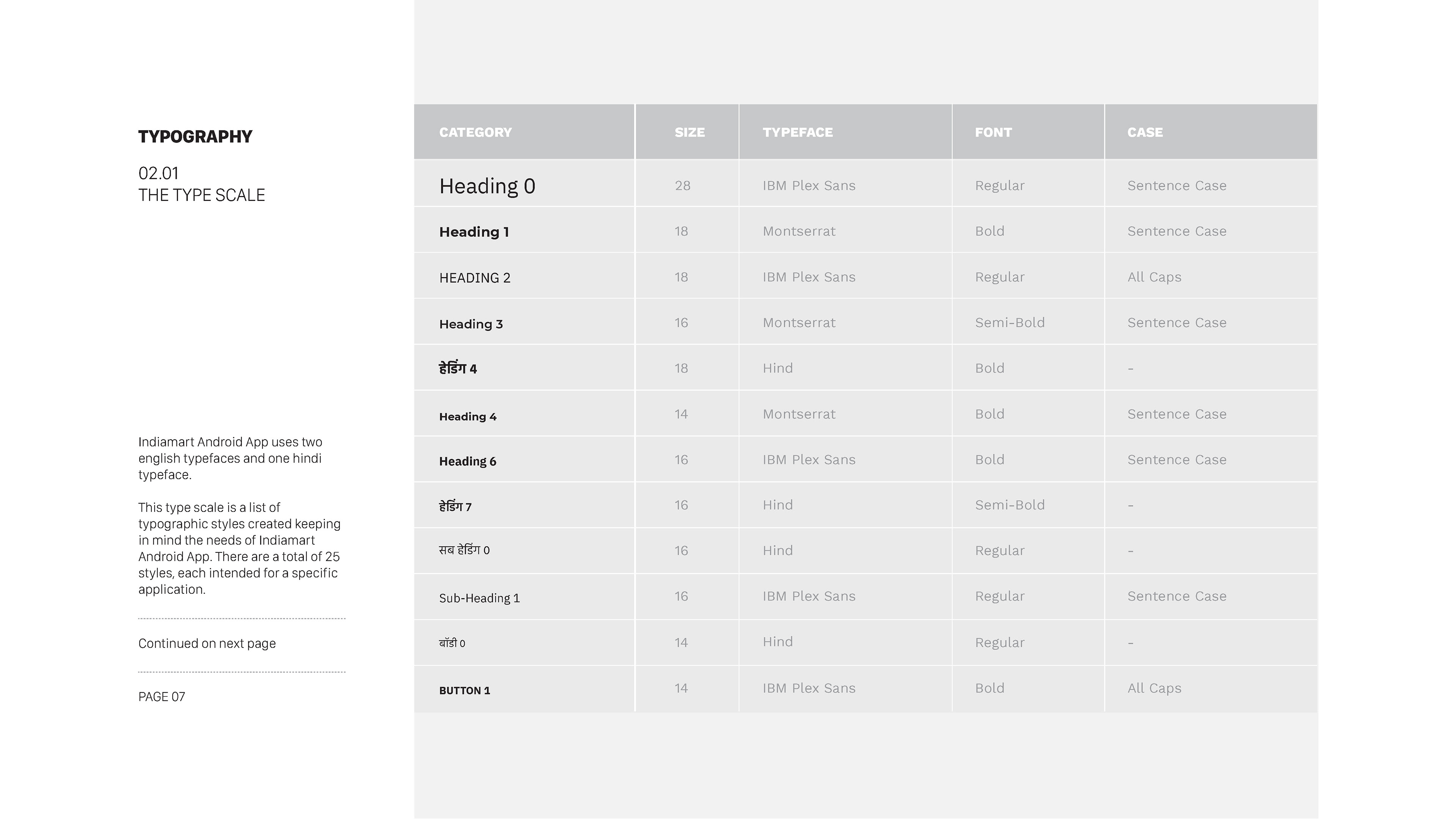The height and width of the screenshot is (819, 1456).
Task: Select THE TYPE SCALE subtitle
Action: [x=201, y=195]
